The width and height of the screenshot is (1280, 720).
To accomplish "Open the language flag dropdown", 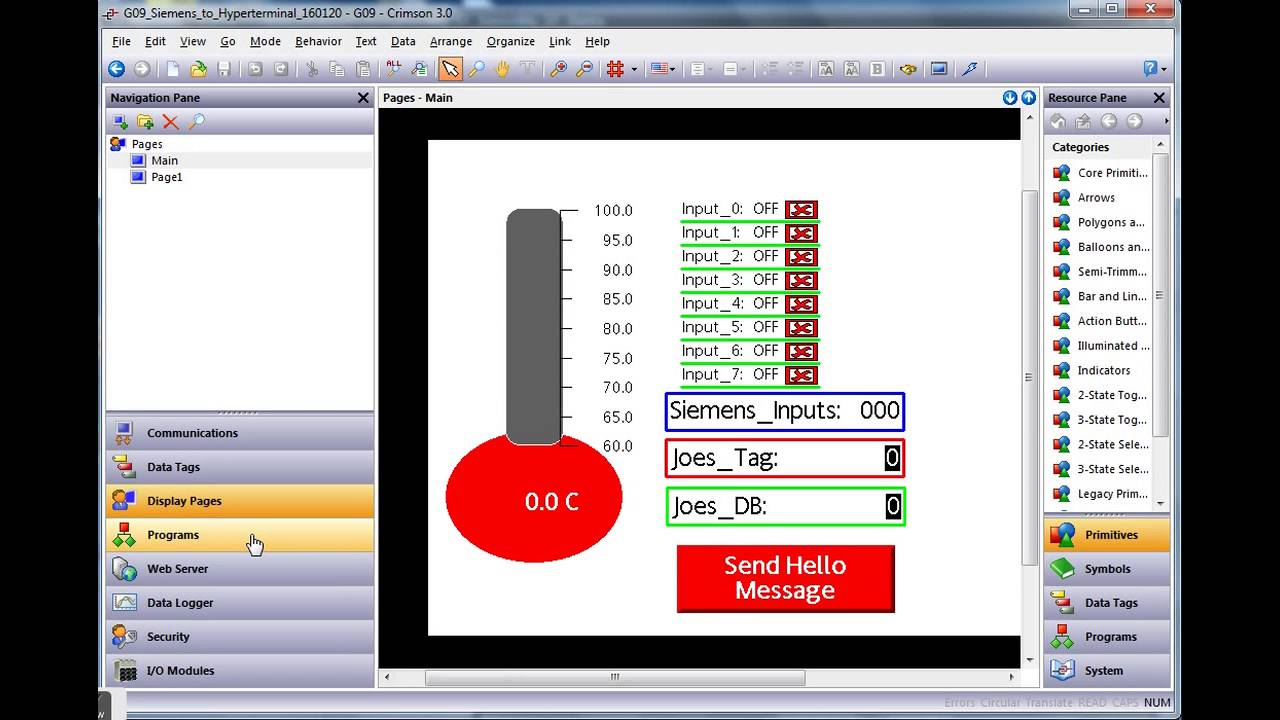I will coord(662,69).
